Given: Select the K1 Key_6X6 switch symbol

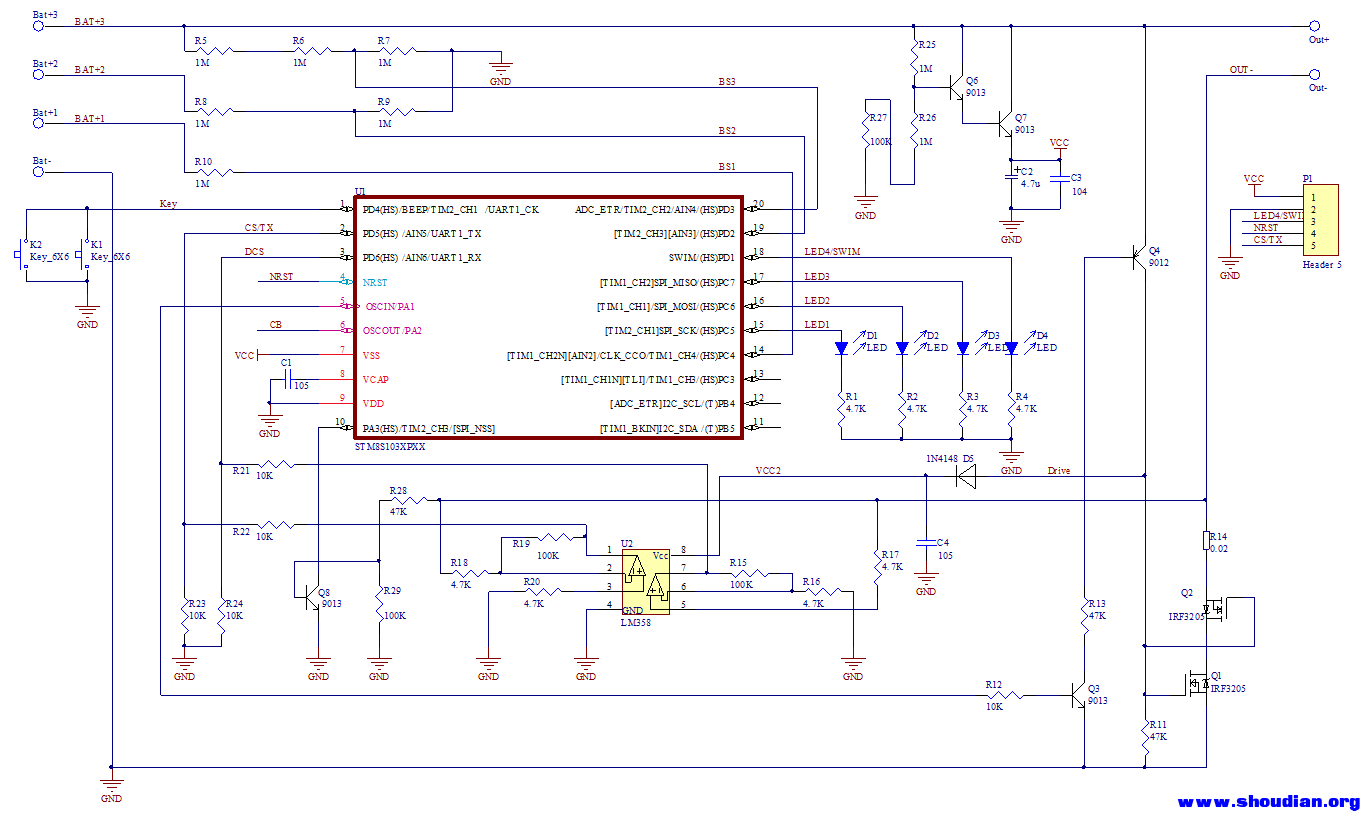Looking at the screenshot, I should (x=82, y=257).
